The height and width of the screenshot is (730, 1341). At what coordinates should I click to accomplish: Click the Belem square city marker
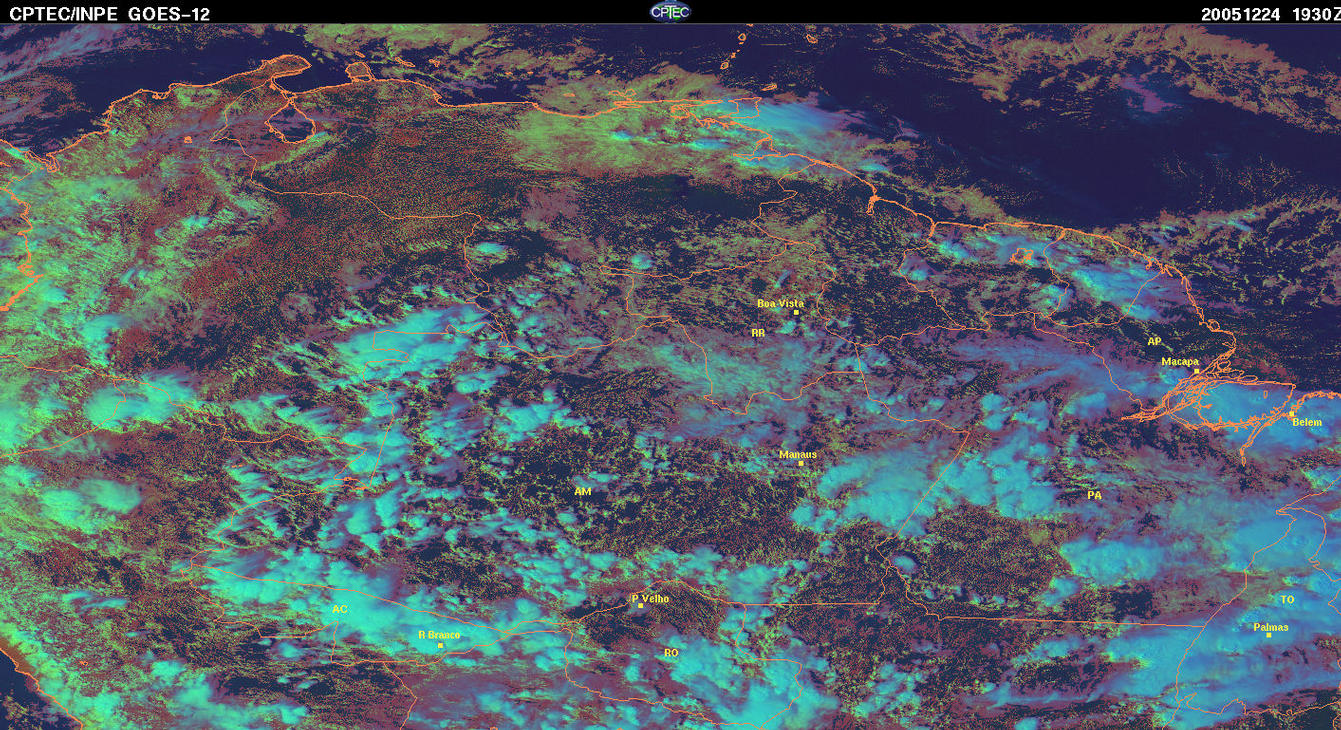(1291, 413)
